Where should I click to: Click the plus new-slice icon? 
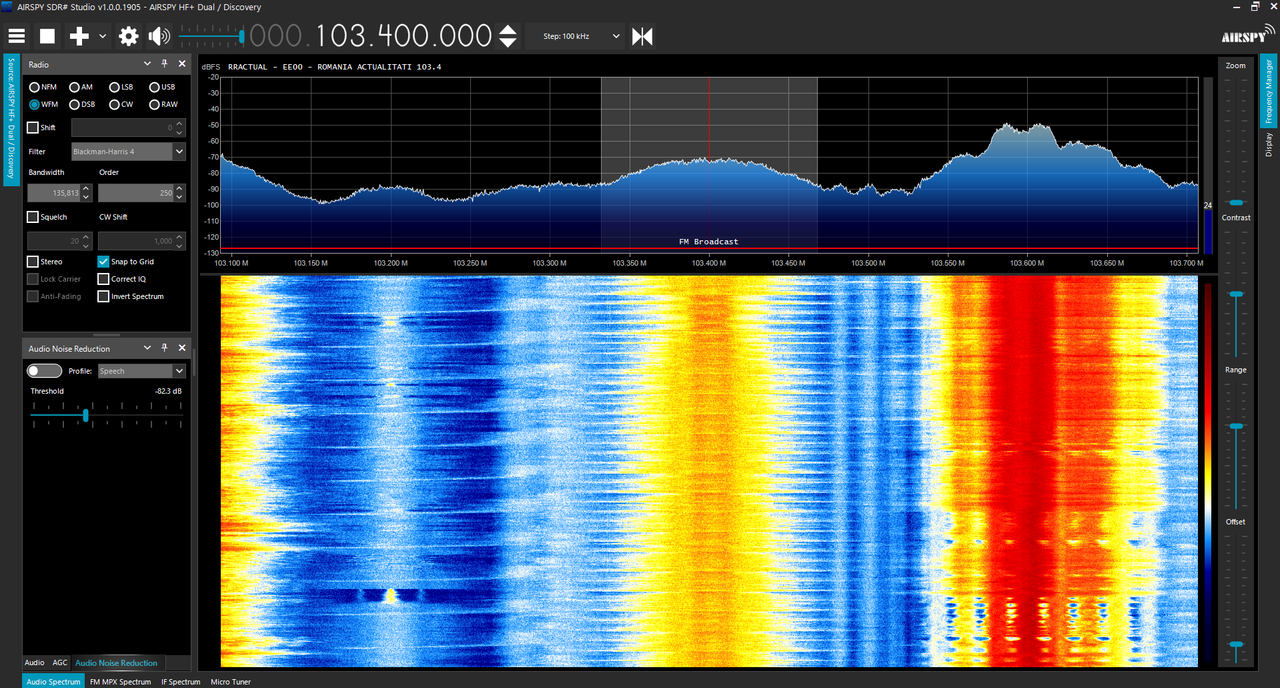[79, 37]
